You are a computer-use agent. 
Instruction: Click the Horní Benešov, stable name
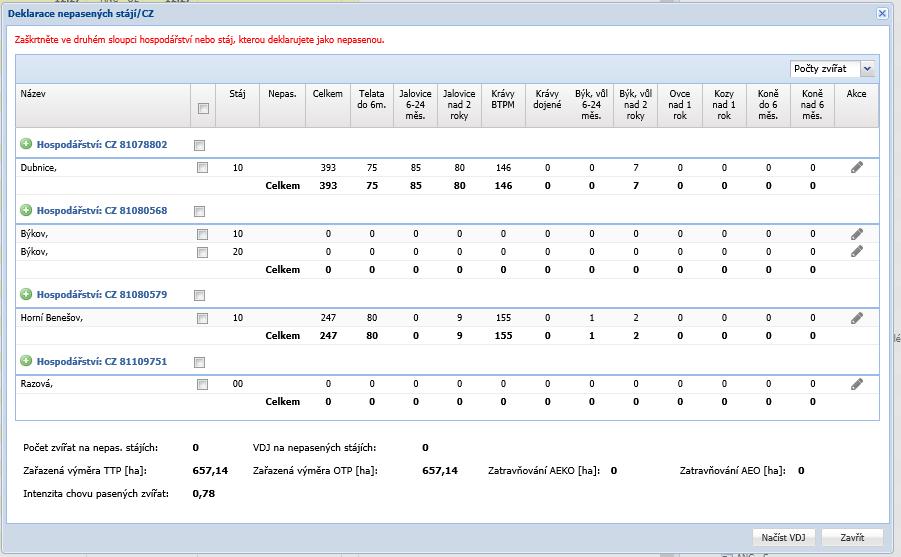click(52, 317)
